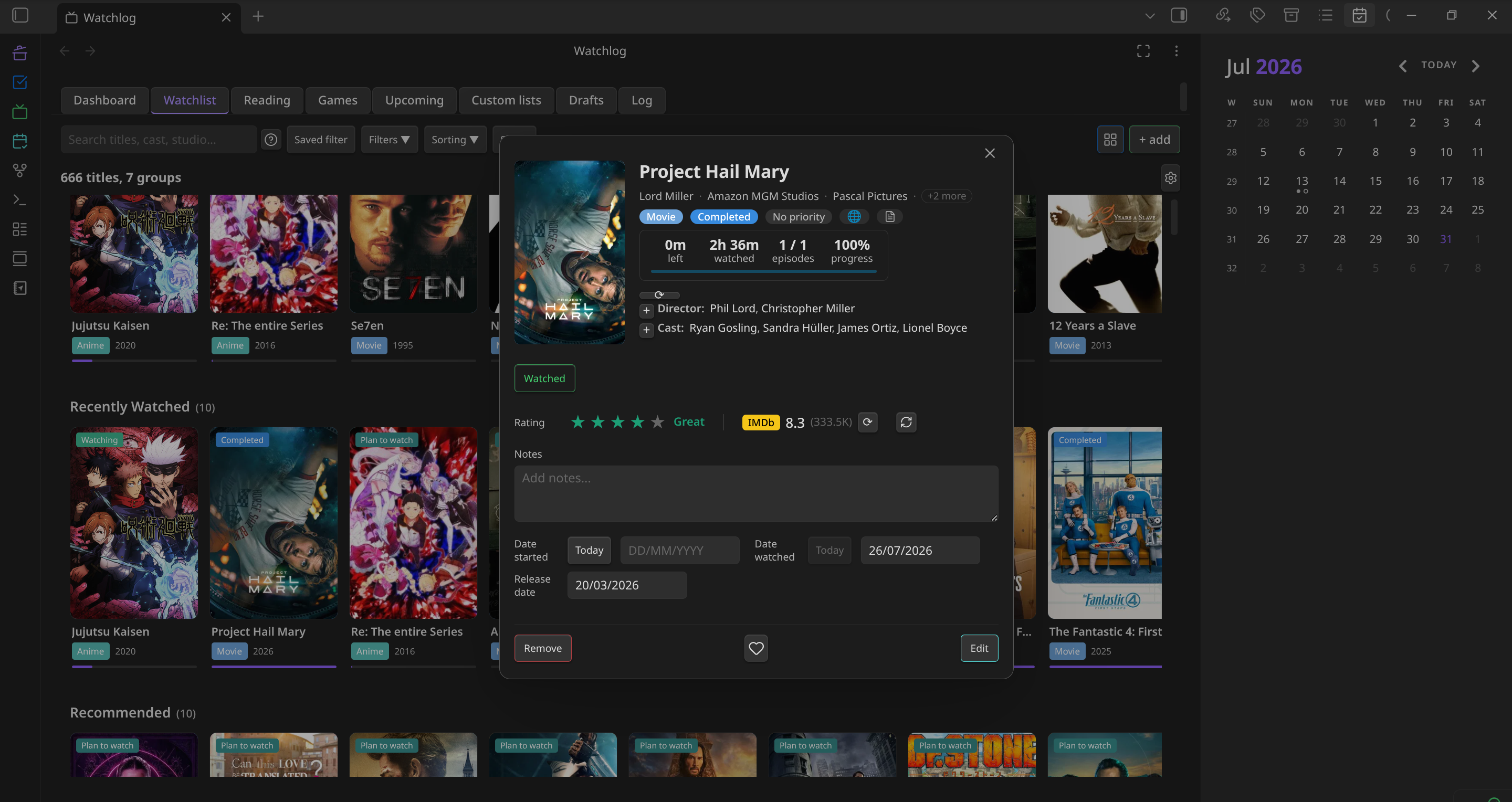Viewport: 1512px width, 802px height.
Task: Toggle the Watched button
Action: click(544, 378)
